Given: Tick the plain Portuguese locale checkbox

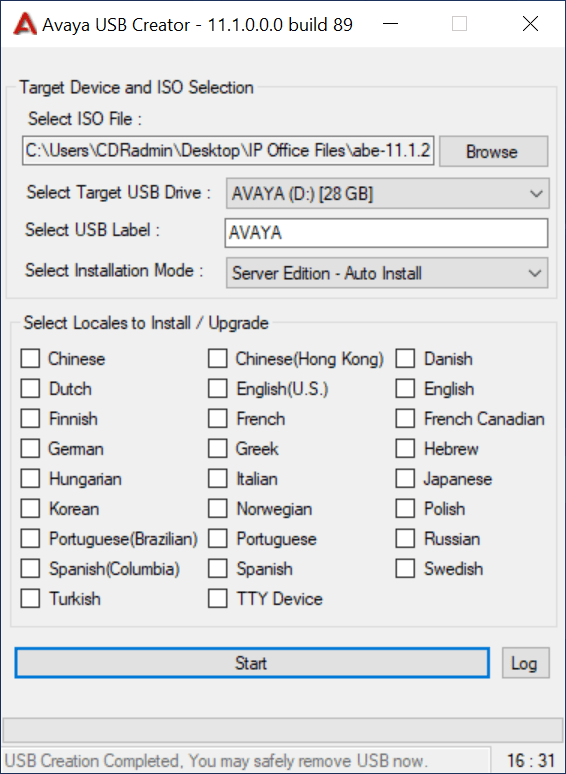Looking at the screenshot, I should (218, 539).
